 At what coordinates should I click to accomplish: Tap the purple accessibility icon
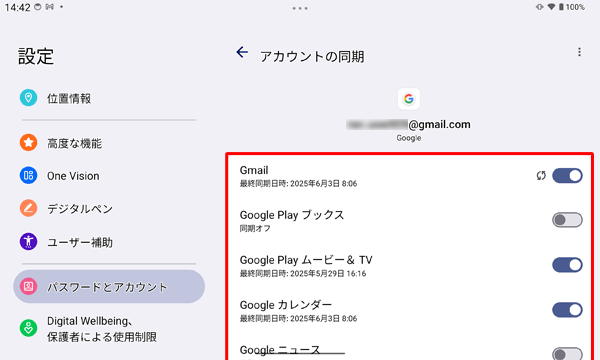(28, 242)
